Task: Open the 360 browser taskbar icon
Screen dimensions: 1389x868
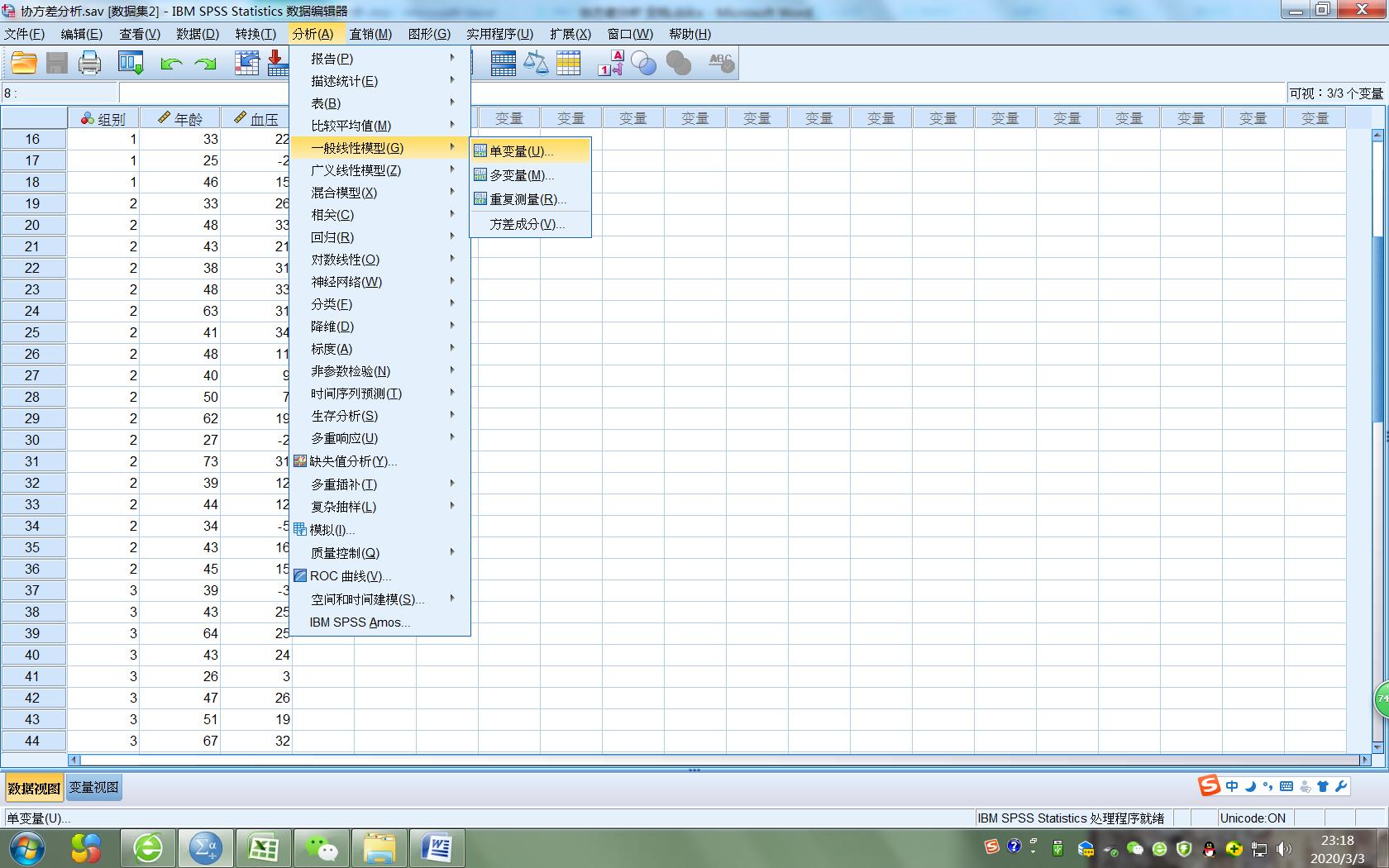Action: point(148,848)
